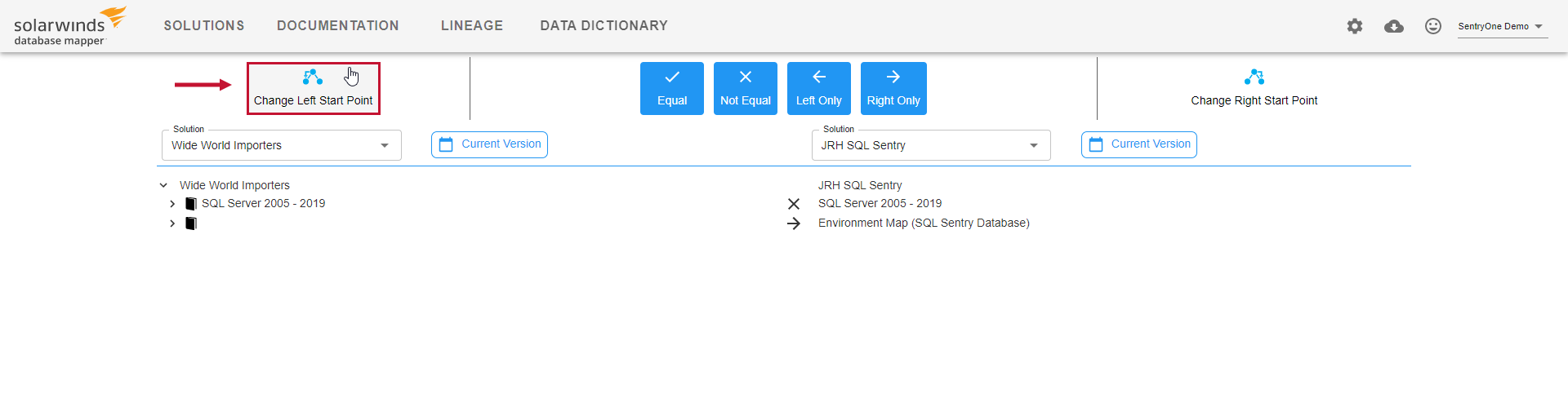The width and height of the screenshot is (1568, 416).
Task: Open the Wide World Importers solution dropdown
Action: point(282,145)
